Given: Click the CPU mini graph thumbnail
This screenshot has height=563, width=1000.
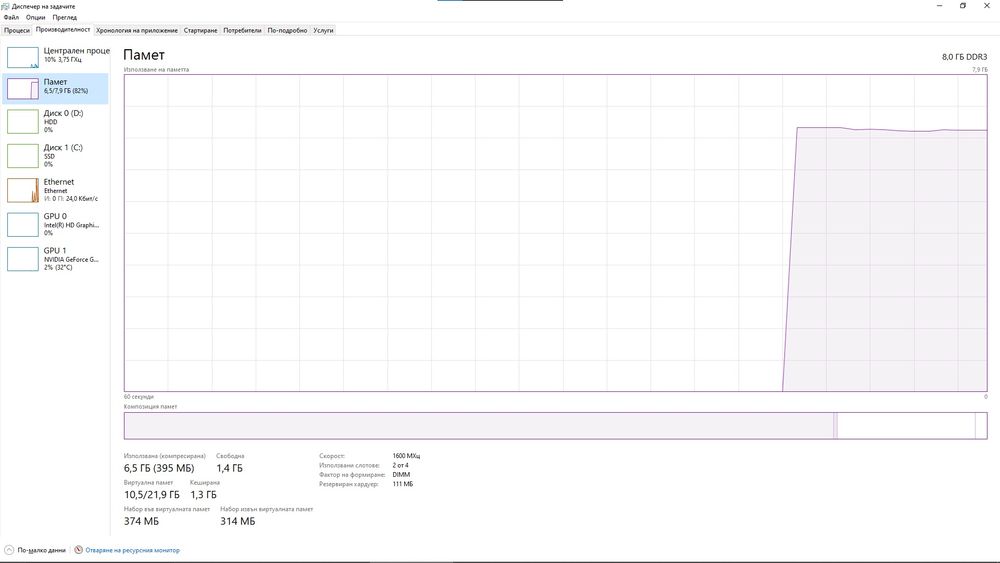Looking at the screenshot, I should coord(23,57).
